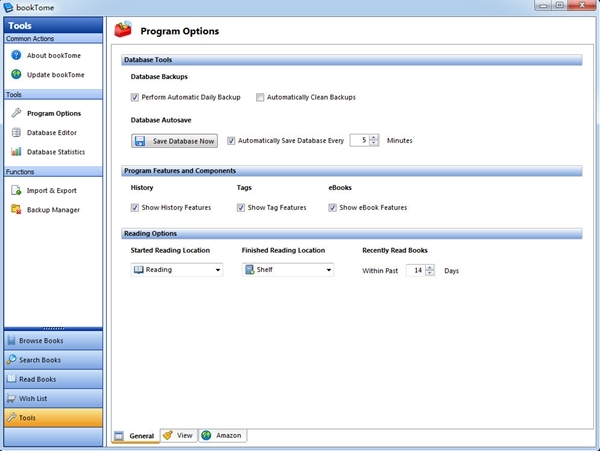Viewport: 600px width, 451px height.
Task: Open the Started Reading Location dropdown arrow
Action: [x=217, y=270]
